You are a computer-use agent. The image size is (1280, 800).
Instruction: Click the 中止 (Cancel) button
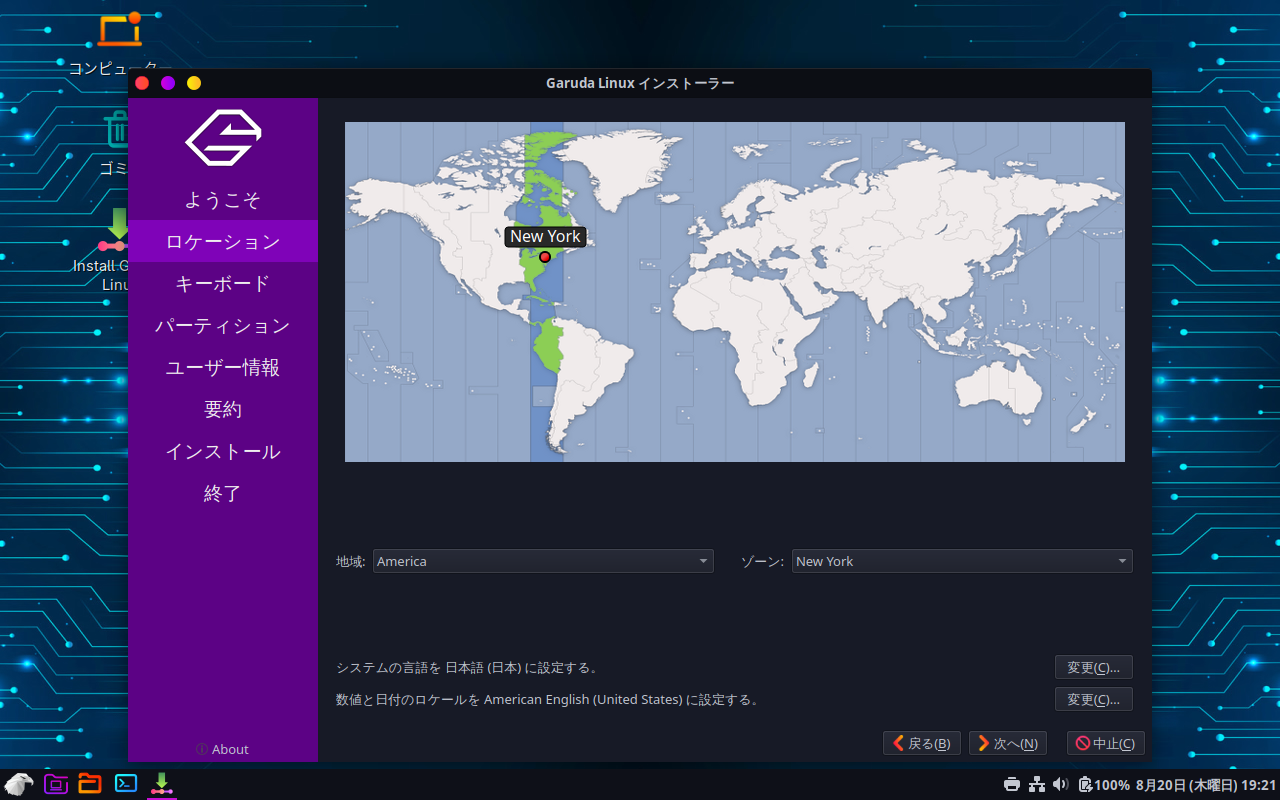pos(1106,743)
